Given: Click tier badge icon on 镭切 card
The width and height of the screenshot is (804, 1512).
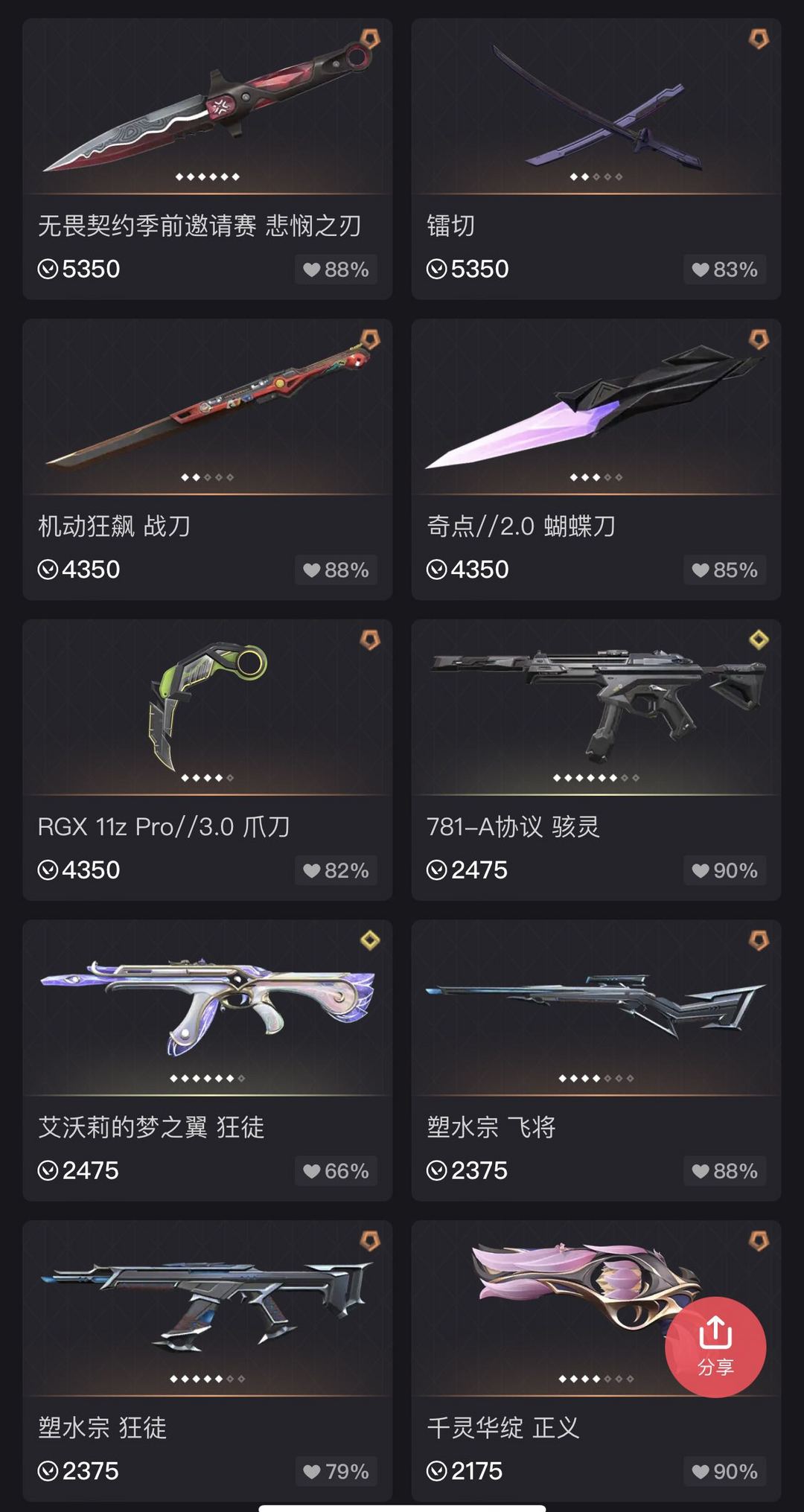Looking at the screenshot, I should click(759, 39).
